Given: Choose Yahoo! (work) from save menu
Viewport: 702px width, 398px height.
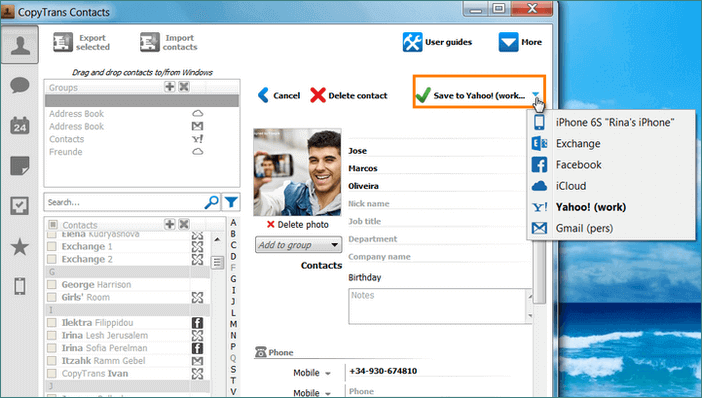Looking at the screenshot, I should (612, 207).
